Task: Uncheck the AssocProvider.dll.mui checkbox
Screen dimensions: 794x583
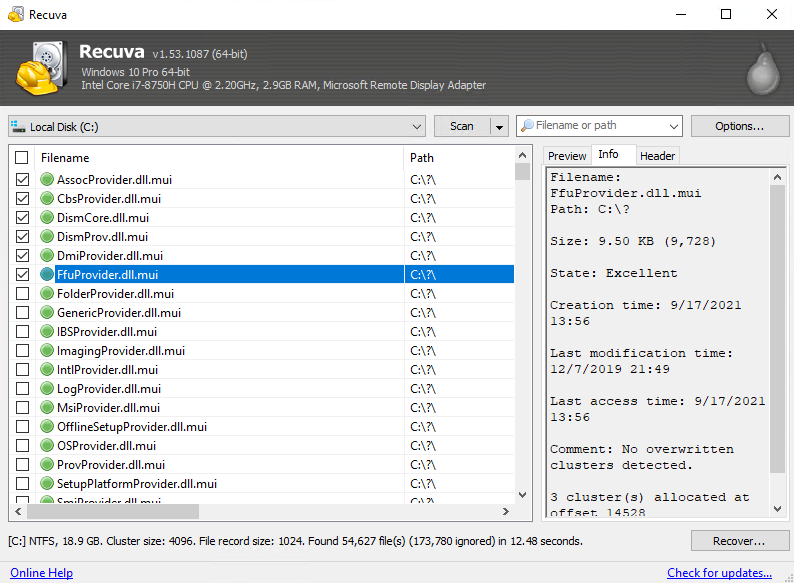Action: pyautogui.click(x=22, y=179)
